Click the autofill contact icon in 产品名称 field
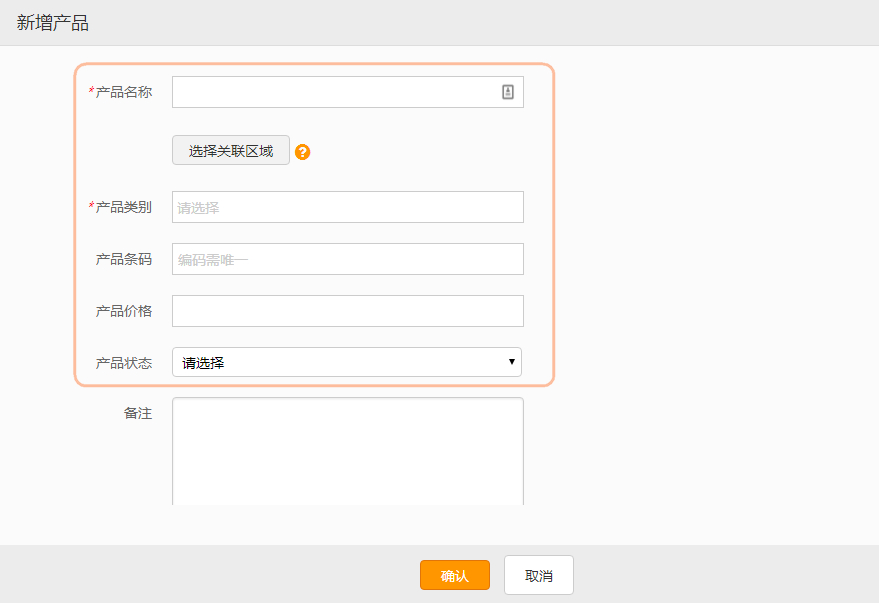Image resolution: width=879 pixels, height=603 pixels. pyautogui.click(x=507, y=92)
